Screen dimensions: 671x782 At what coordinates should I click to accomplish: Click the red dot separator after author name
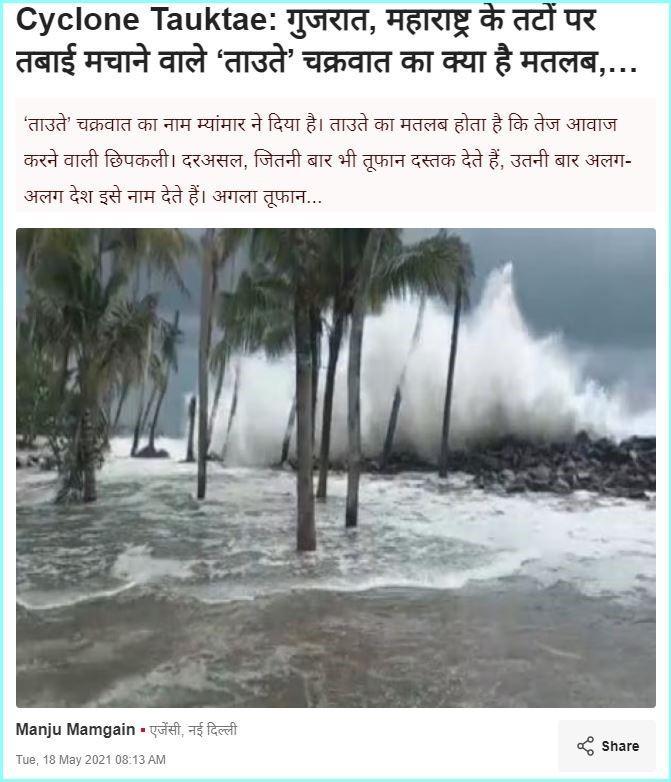pyautogui.click(x=143, y=731)
